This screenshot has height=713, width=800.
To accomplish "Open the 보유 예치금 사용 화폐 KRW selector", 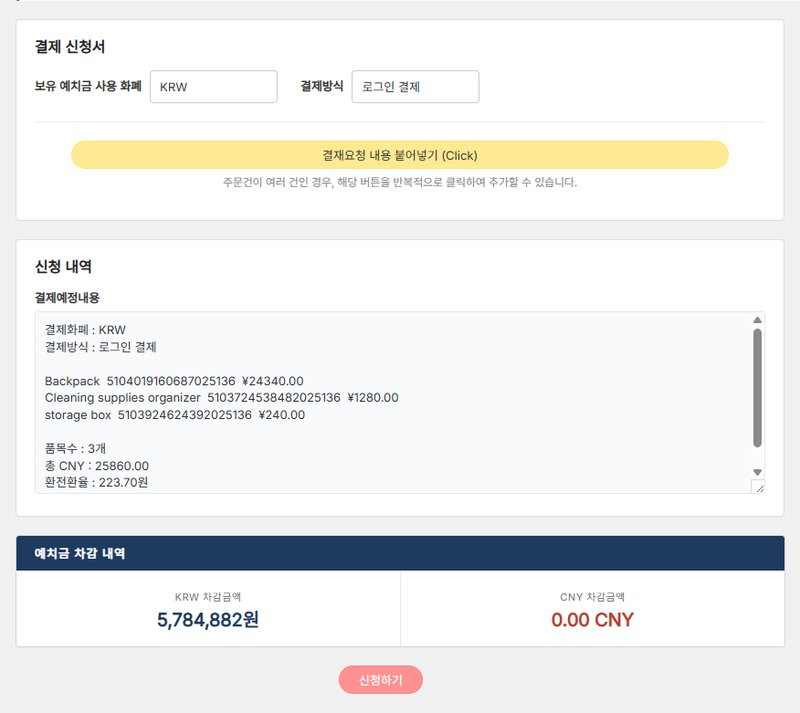I will pyautogui.click(x=213, y=87).
